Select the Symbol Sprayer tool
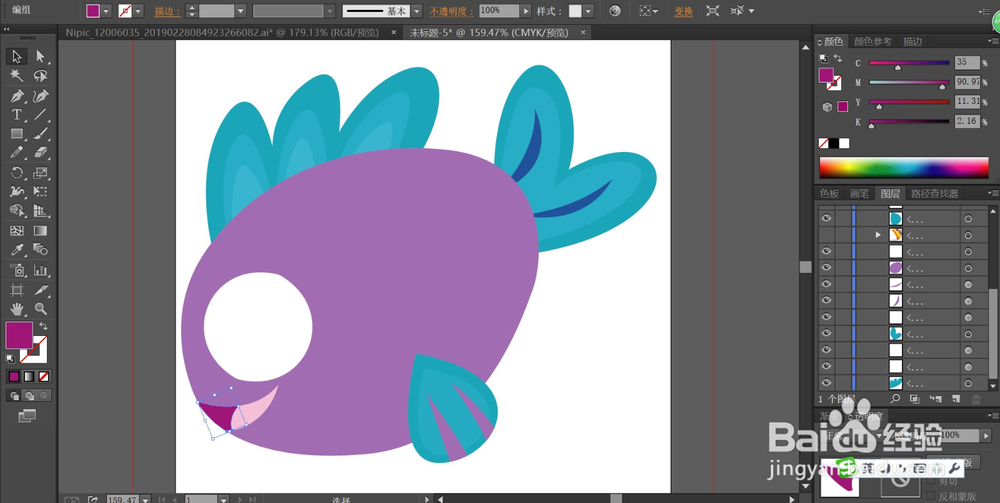This screenshot has height=503, width=1000. coord(17,270)
